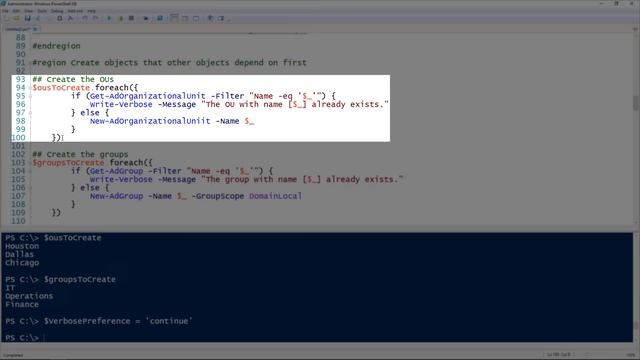Open the Tools menu
Image resolution: width=640 pixels, height=360 pixels.
click(x=42, y=11)
